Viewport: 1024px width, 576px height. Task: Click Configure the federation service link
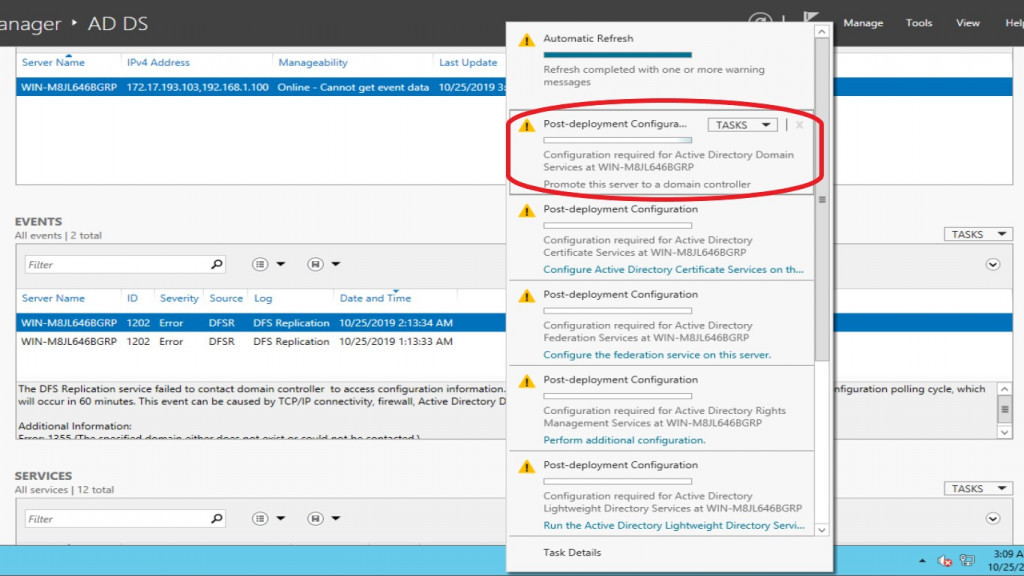pyautogui.click(x=657, y=355)
